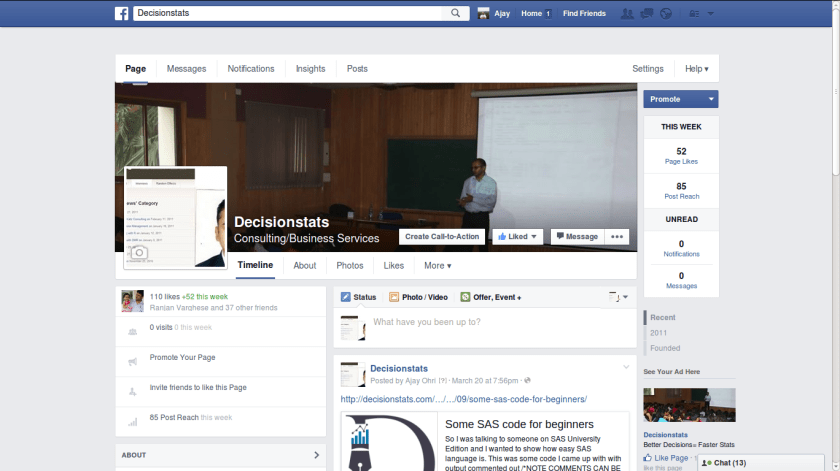Viewport: 840px width, 471px height.
Task: Click the camera icon on profile picture
Action: point(139,252)
